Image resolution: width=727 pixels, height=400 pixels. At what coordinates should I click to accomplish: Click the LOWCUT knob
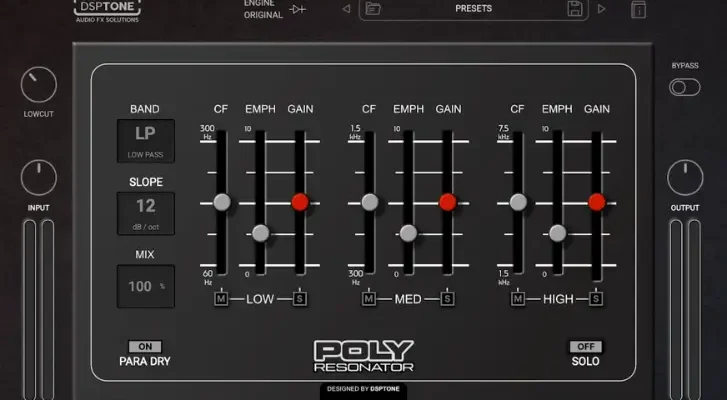point(39,87)
